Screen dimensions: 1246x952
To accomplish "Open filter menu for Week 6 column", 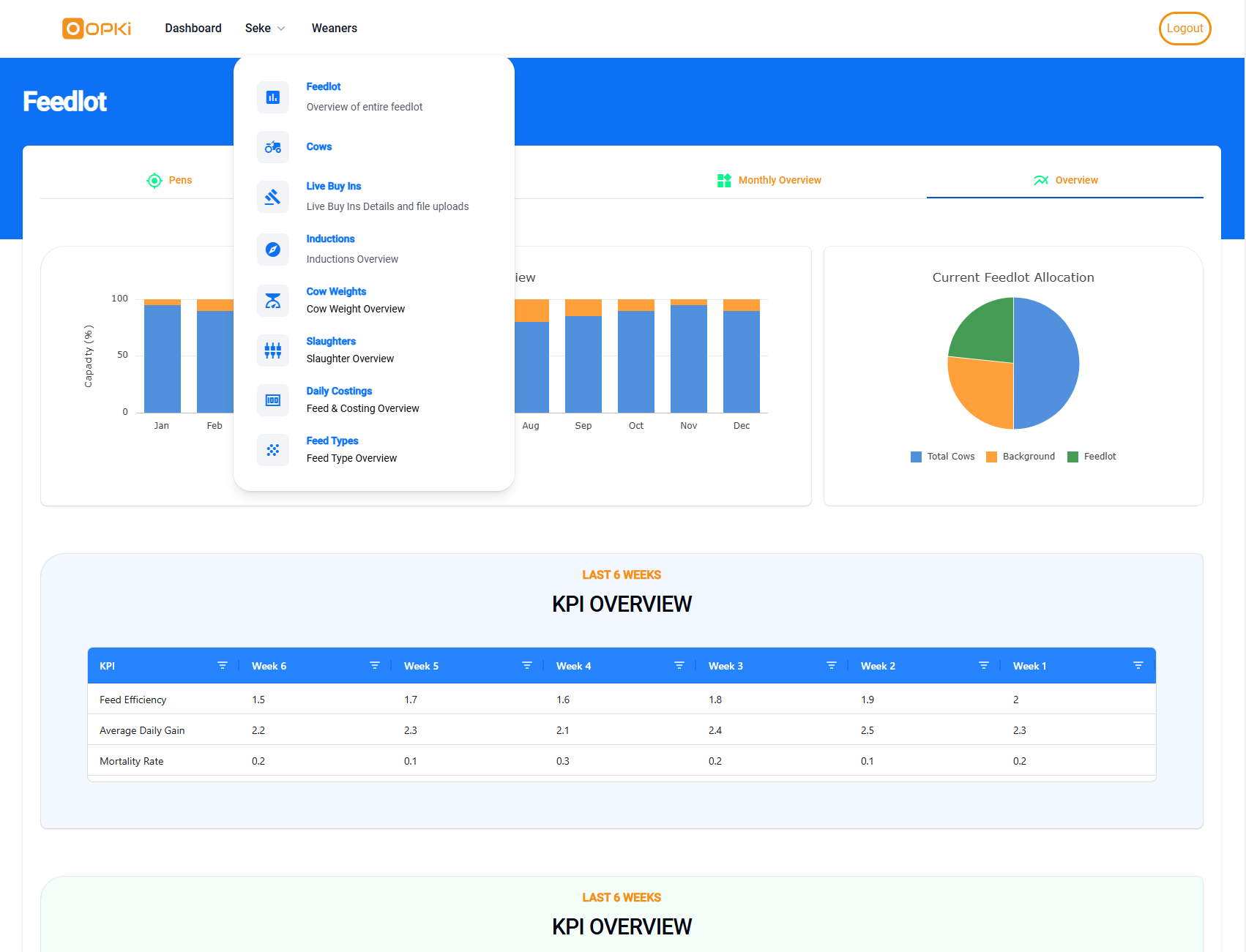I will [x=375, y=666].
